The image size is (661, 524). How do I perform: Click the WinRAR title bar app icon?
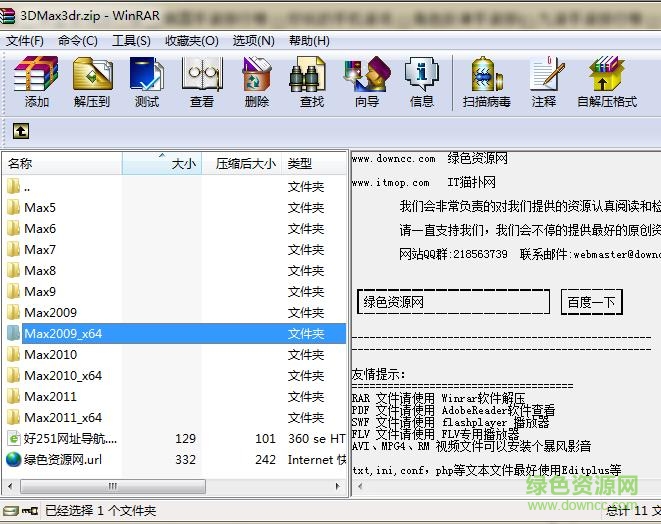pyautogui.click(x=8, y=16)
